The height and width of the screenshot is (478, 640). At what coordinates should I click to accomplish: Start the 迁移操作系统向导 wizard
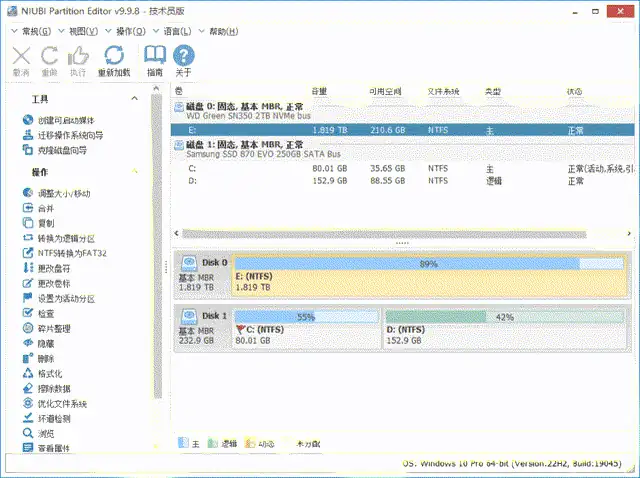point(63,135)
